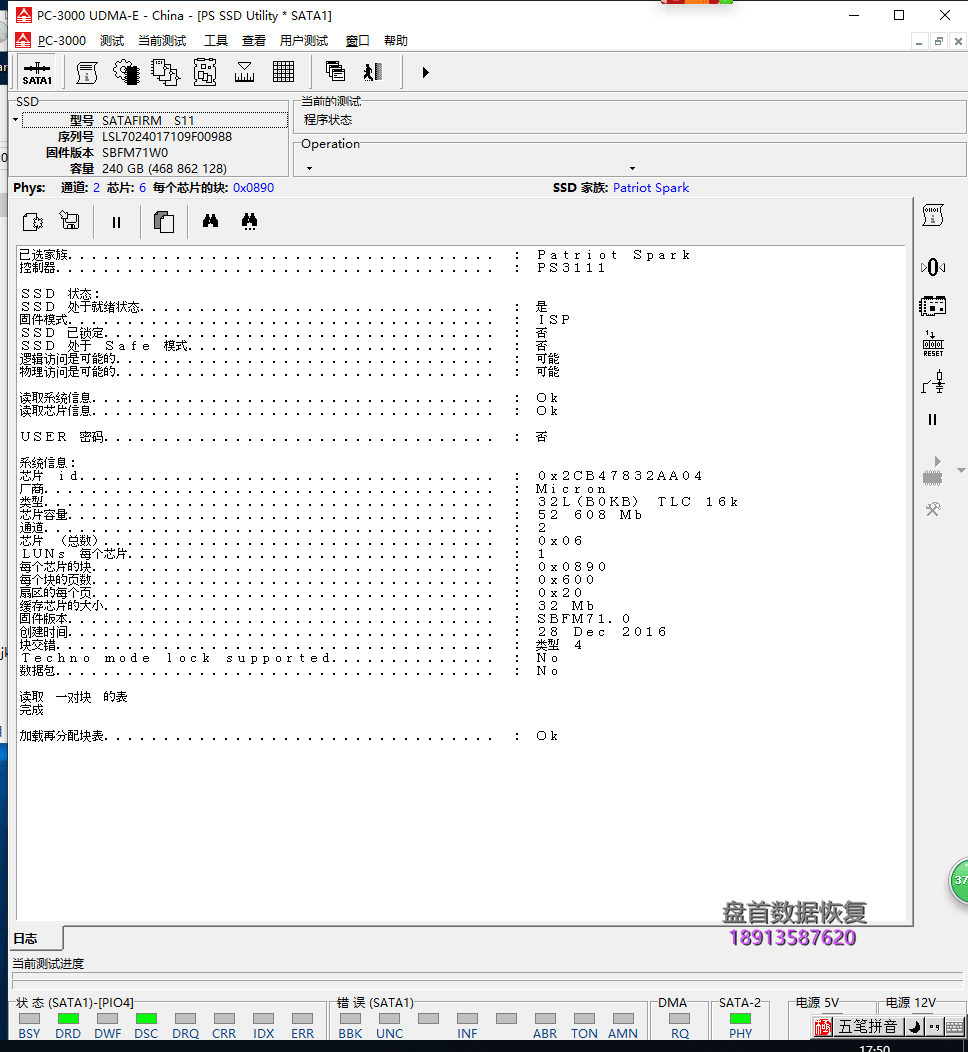968x1052 pixels.
Task: Open the PC-3000 menu
Action: coord(62,41)
